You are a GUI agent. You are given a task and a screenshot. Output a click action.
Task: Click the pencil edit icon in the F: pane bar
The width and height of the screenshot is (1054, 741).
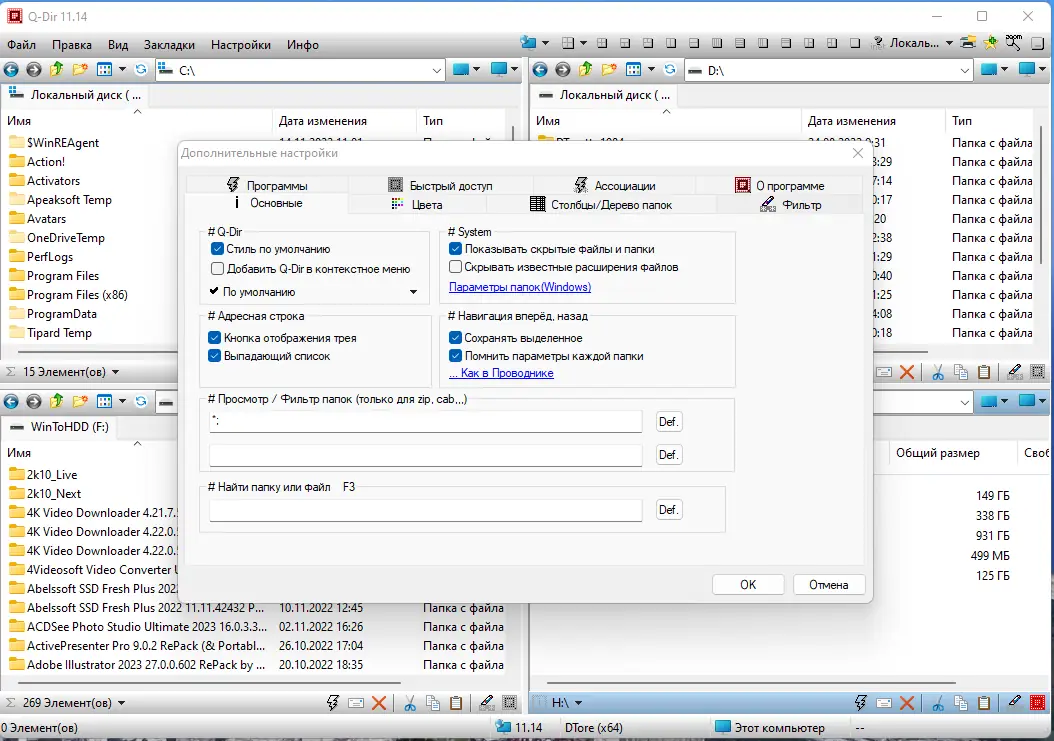[487, 703]
